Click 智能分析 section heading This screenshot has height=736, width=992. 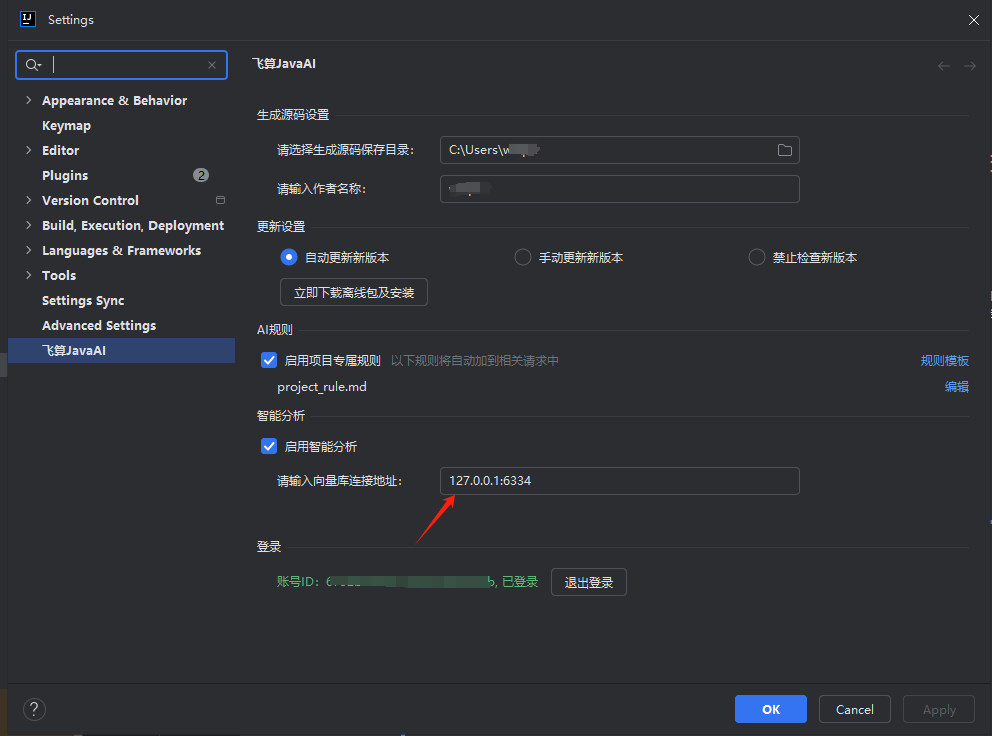(x=281, y=416)
